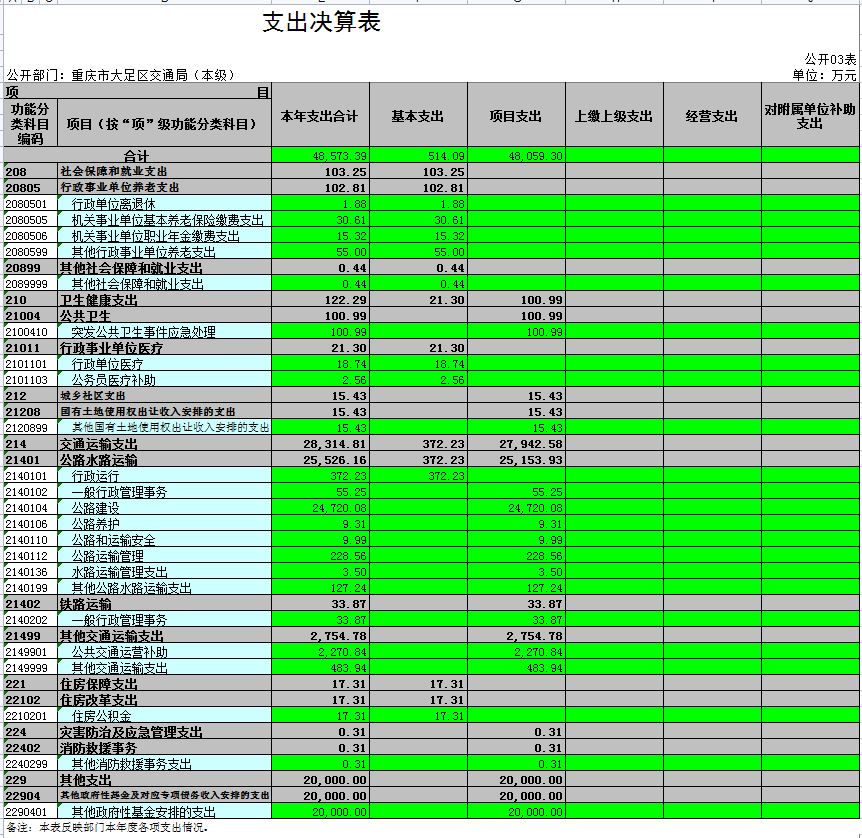The image size is (862, 838).
Task: Select the 公开03表 label
Action: 830,59
